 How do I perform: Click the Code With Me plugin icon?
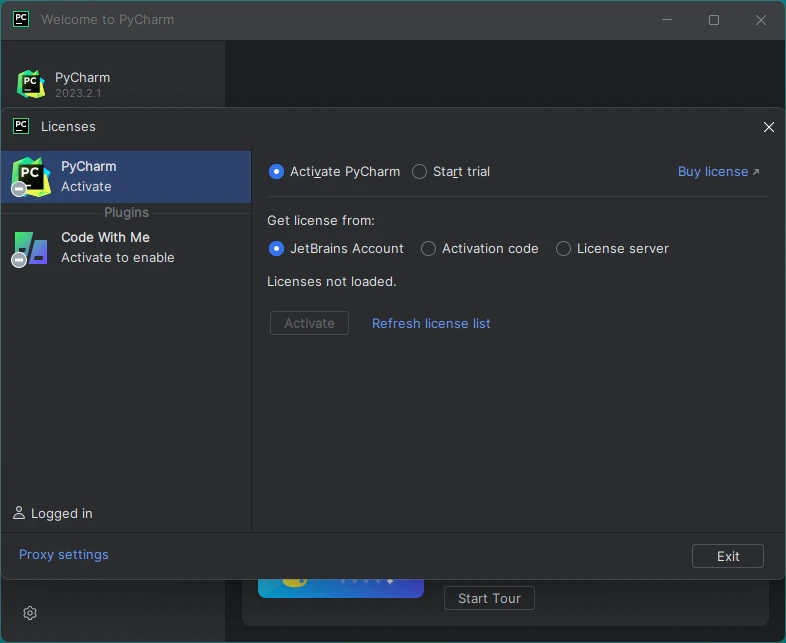pos(30,248)
